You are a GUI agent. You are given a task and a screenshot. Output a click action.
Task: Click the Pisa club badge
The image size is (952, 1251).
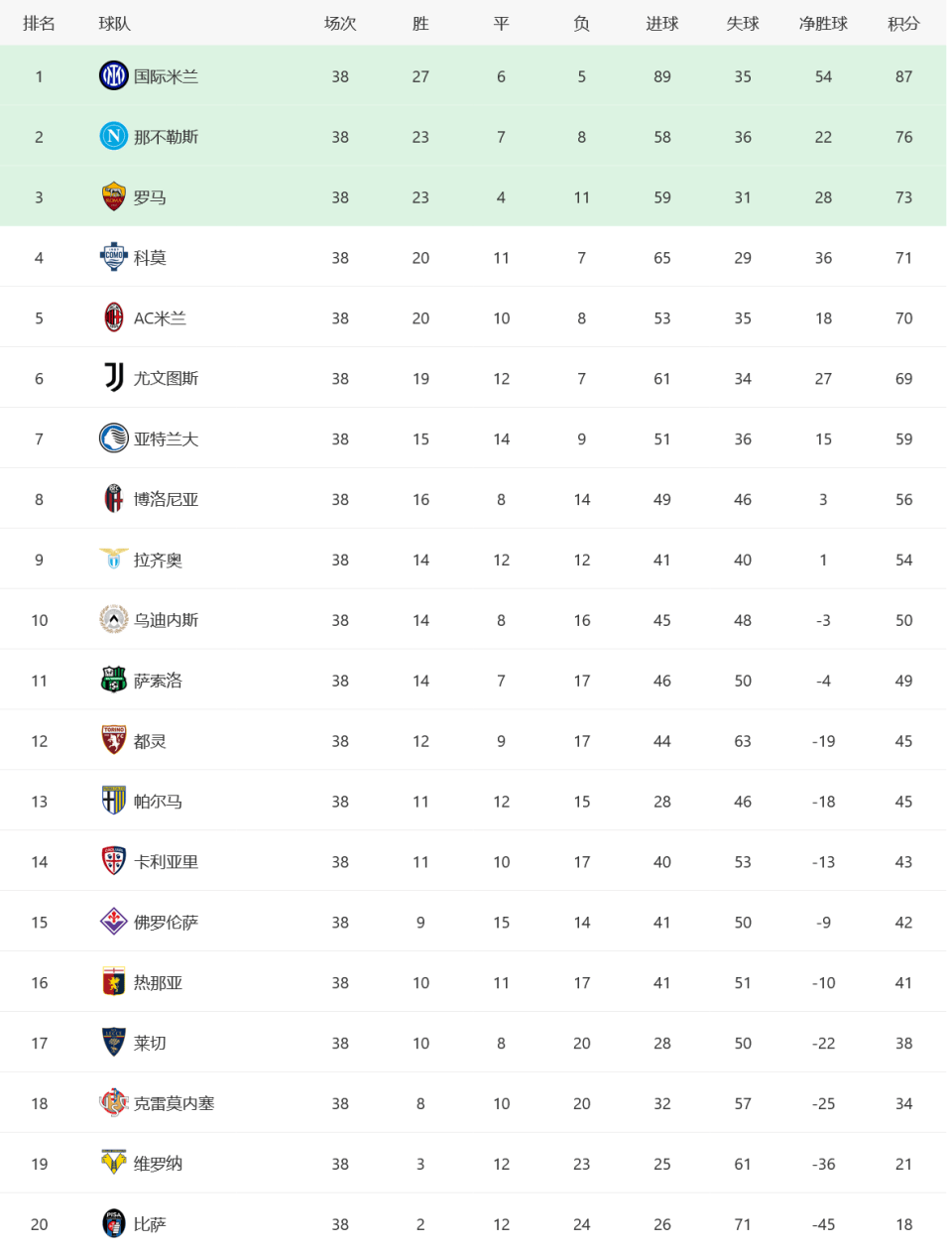(114, 1223)
